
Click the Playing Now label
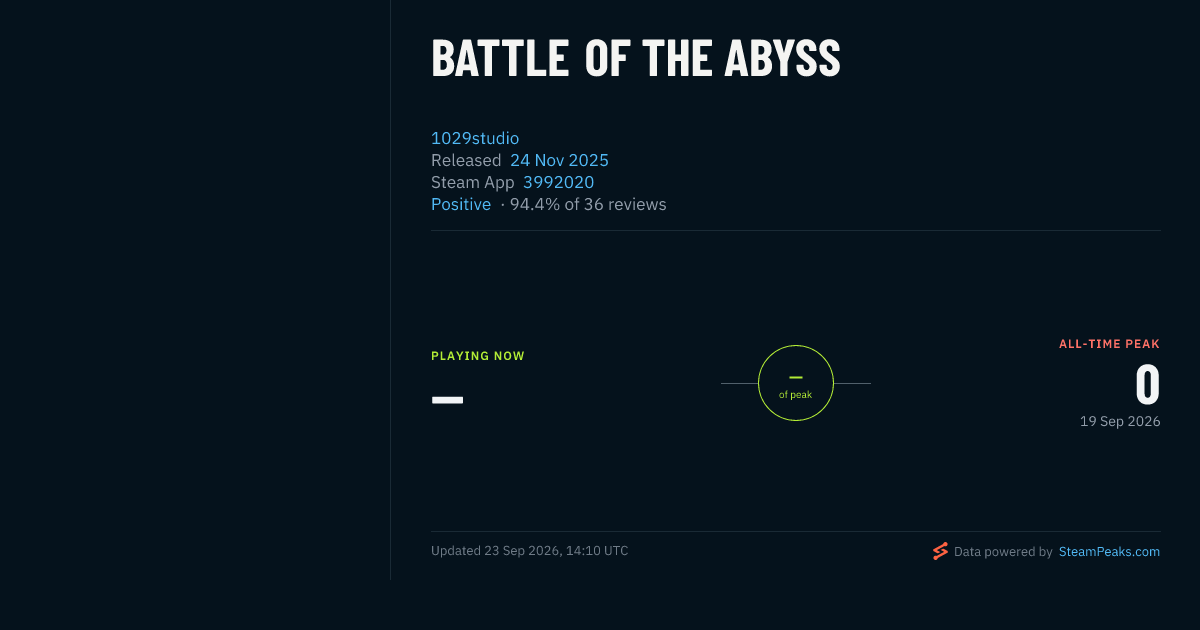478,356
